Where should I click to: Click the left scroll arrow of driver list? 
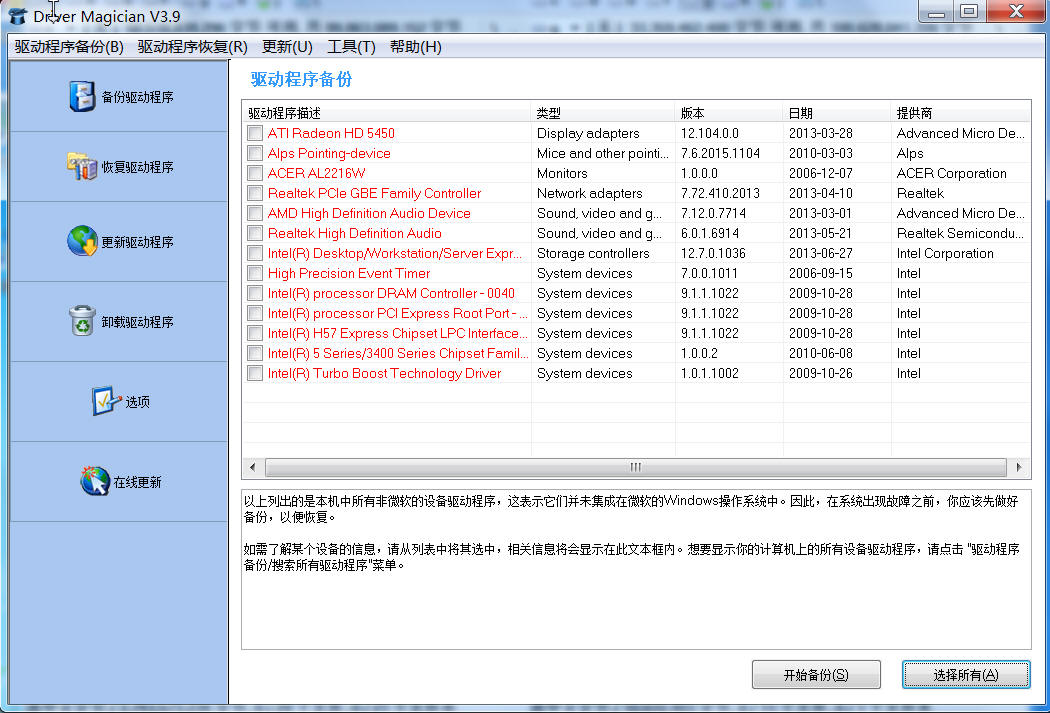252,467
